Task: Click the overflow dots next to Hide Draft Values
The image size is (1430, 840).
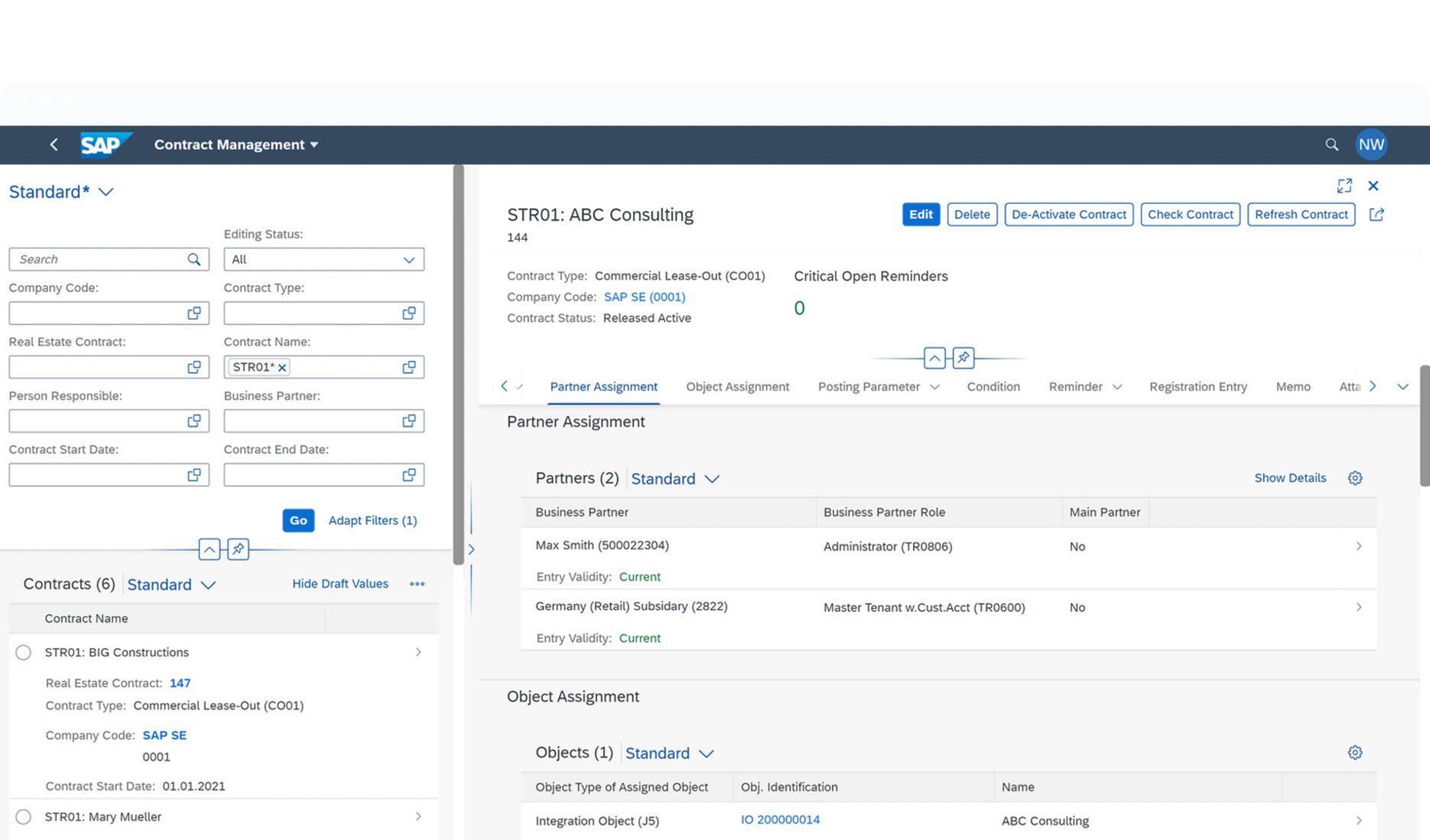Action: 416,583
